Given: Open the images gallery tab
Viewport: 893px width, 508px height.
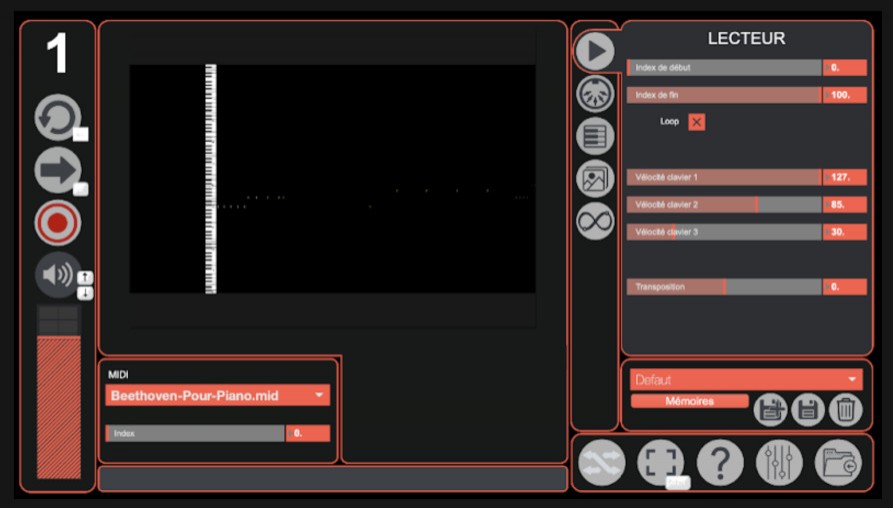Looking at the screenshot, I should click(x=596, y=178).
